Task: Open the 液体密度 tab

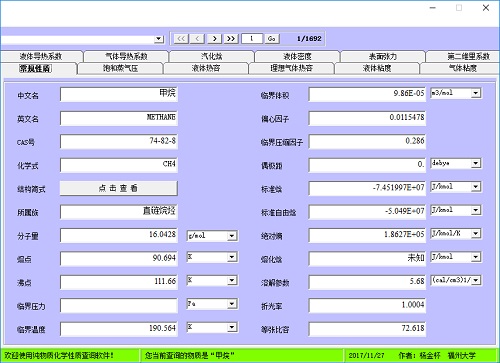Action: [x=297, y=56]
